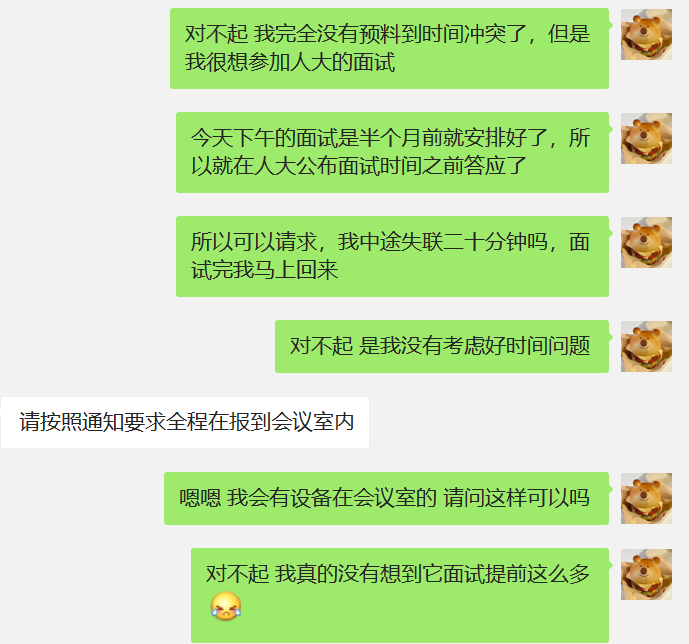This screenshot has width=689, height=644.
Task: Click avatar beside message '对不起 我完全没有预料到时间冲突了'
Action: [x=646, y=35]
